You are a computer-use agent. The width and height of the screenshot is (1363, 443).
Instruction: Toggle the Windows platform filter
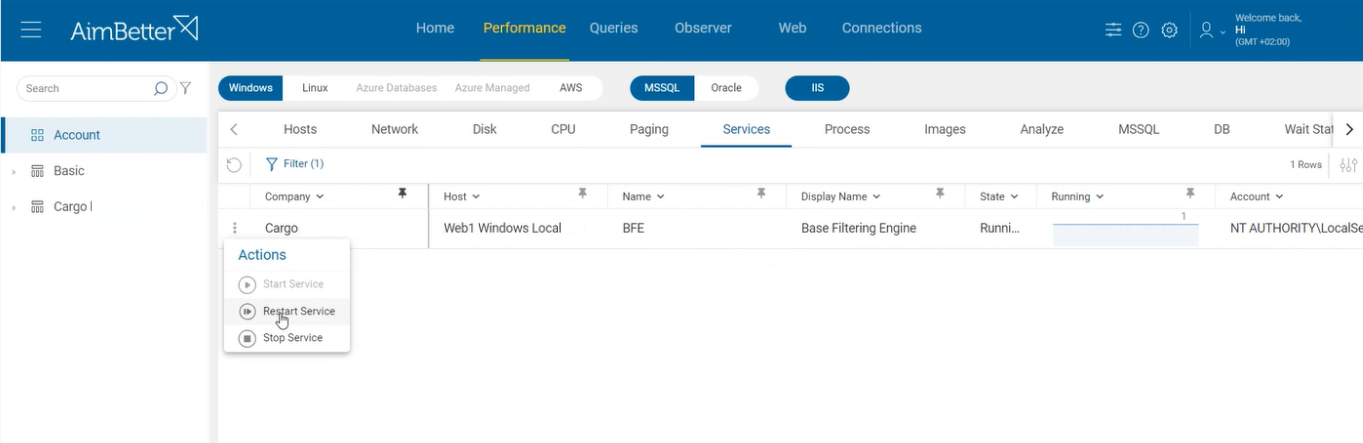coord(251,88)
